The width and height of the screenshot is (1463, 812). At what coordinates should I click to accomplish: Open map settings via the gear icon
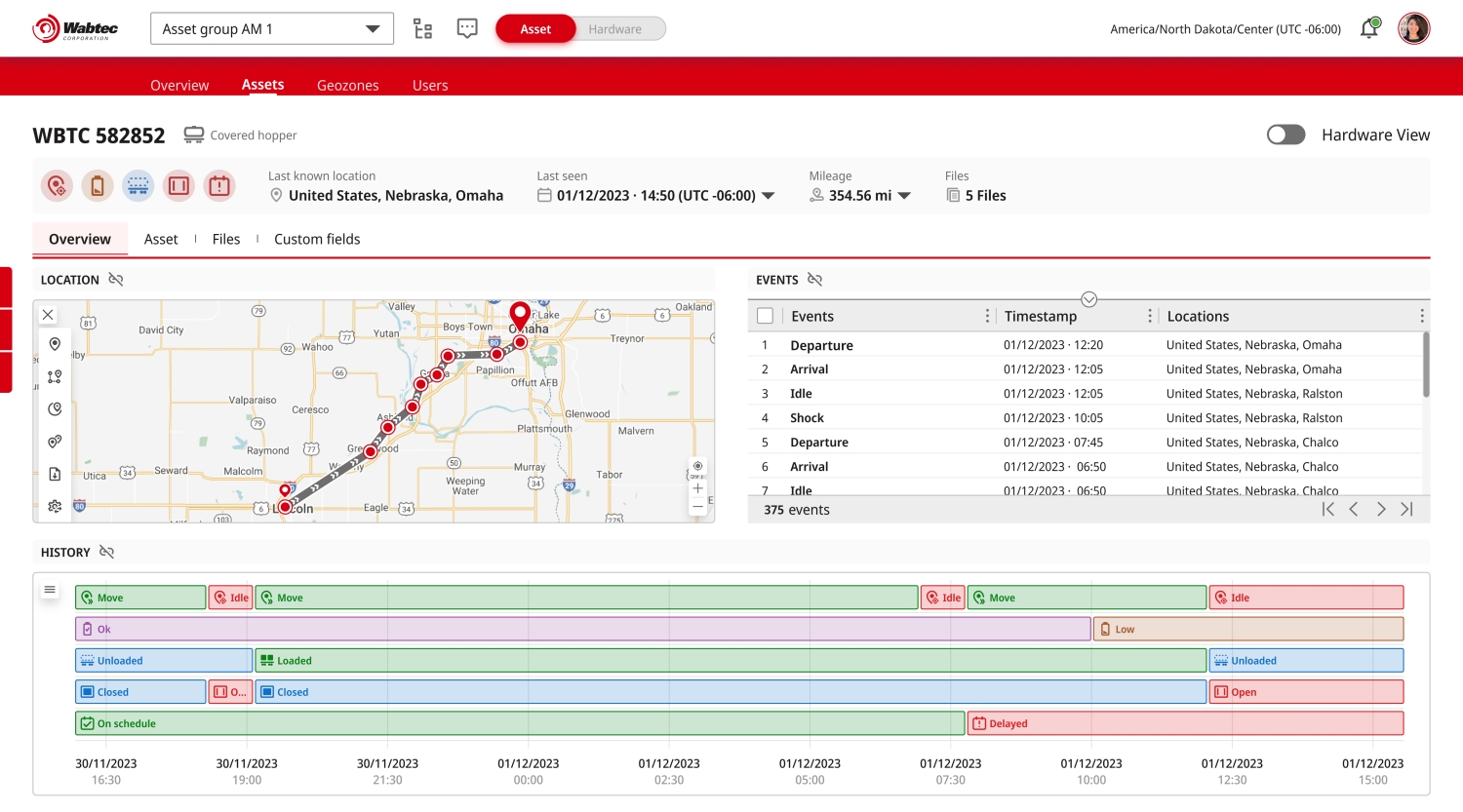[x=55, y=506]
